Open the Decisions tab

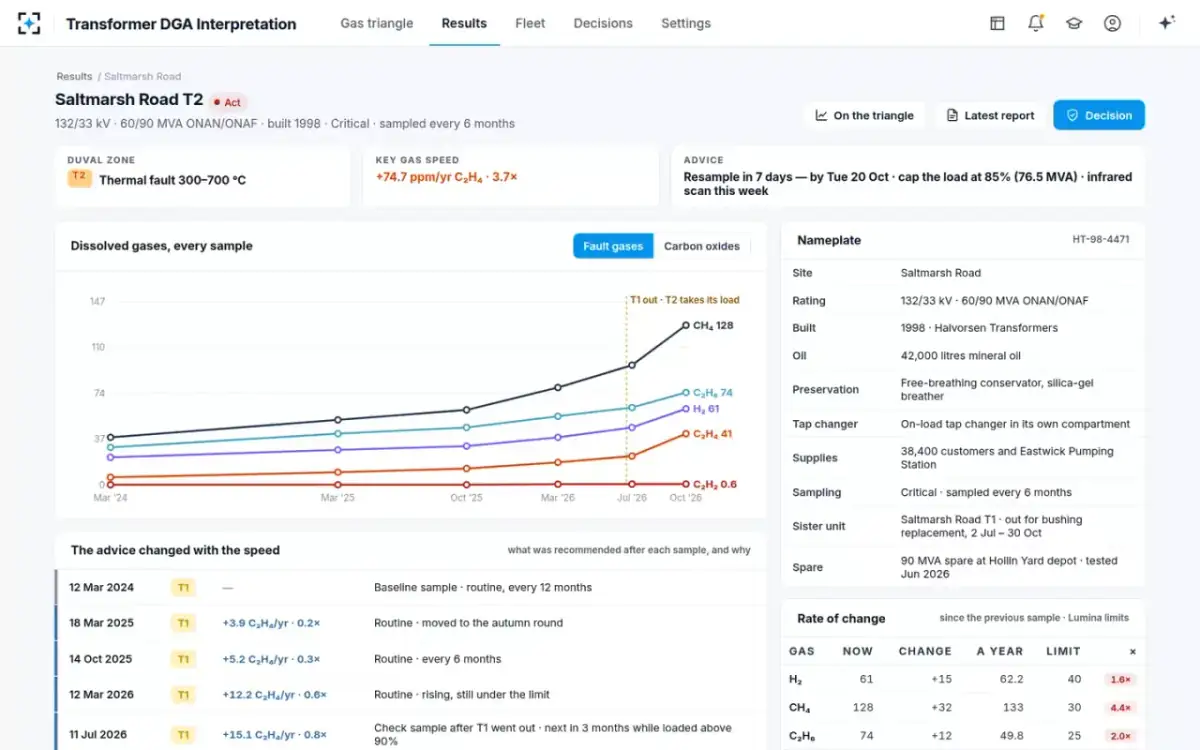603,23
